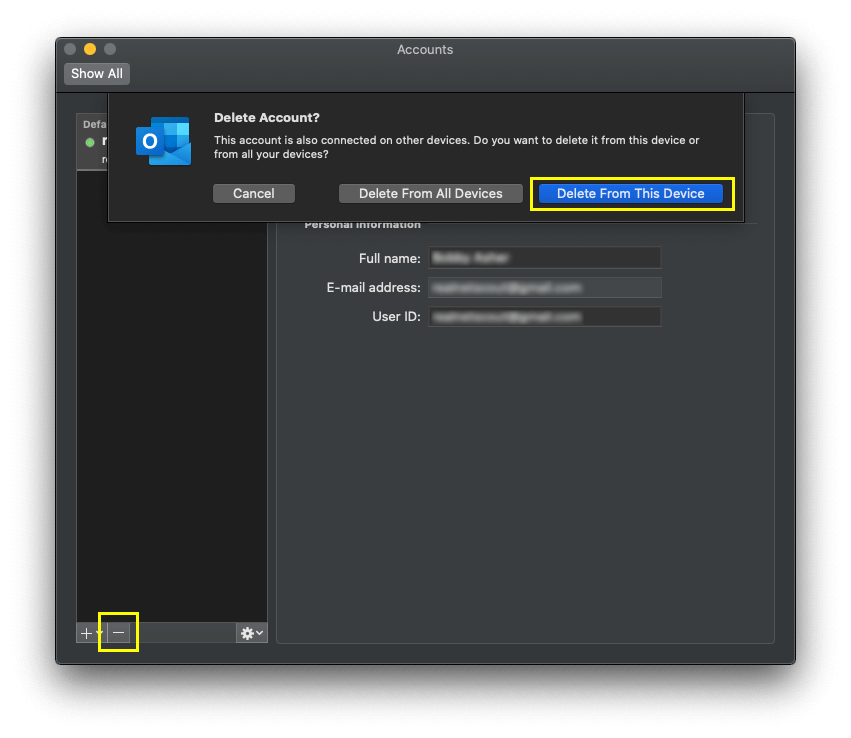Screen dimensions: 851x738
Task: Click Delete From This Device button
Action: (630, 194)
